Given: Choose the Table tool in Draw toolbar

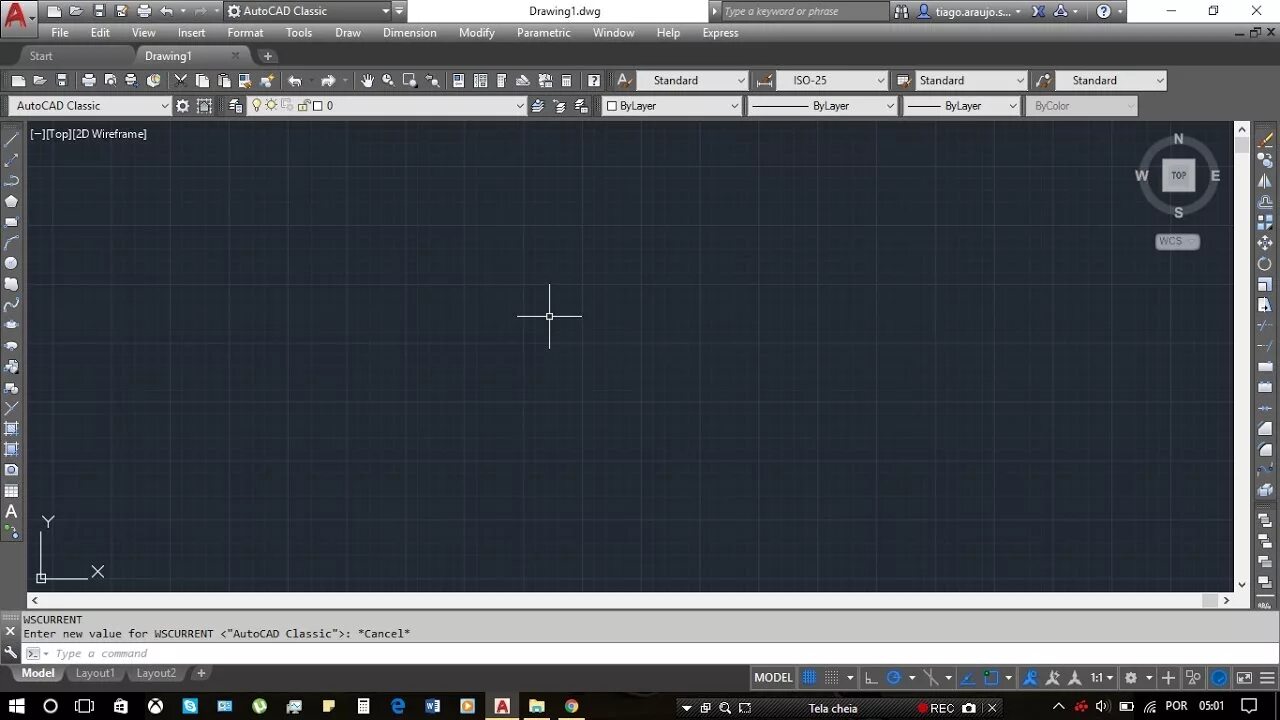Looking at the screenshot, I should [12, 491].
